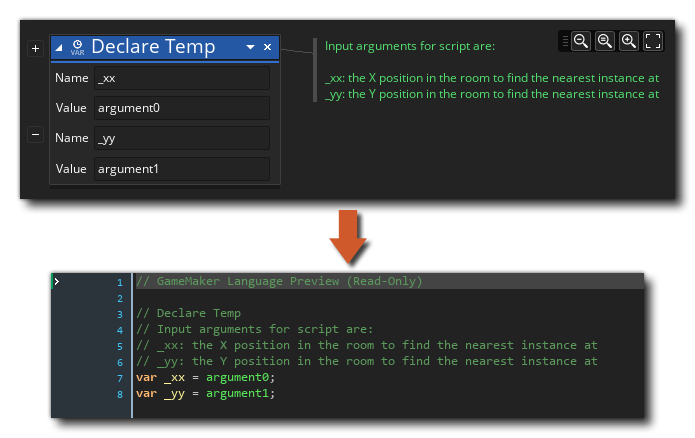Click the Name field containing _xx
Screen dimensions: 695x438
[181, 78]
